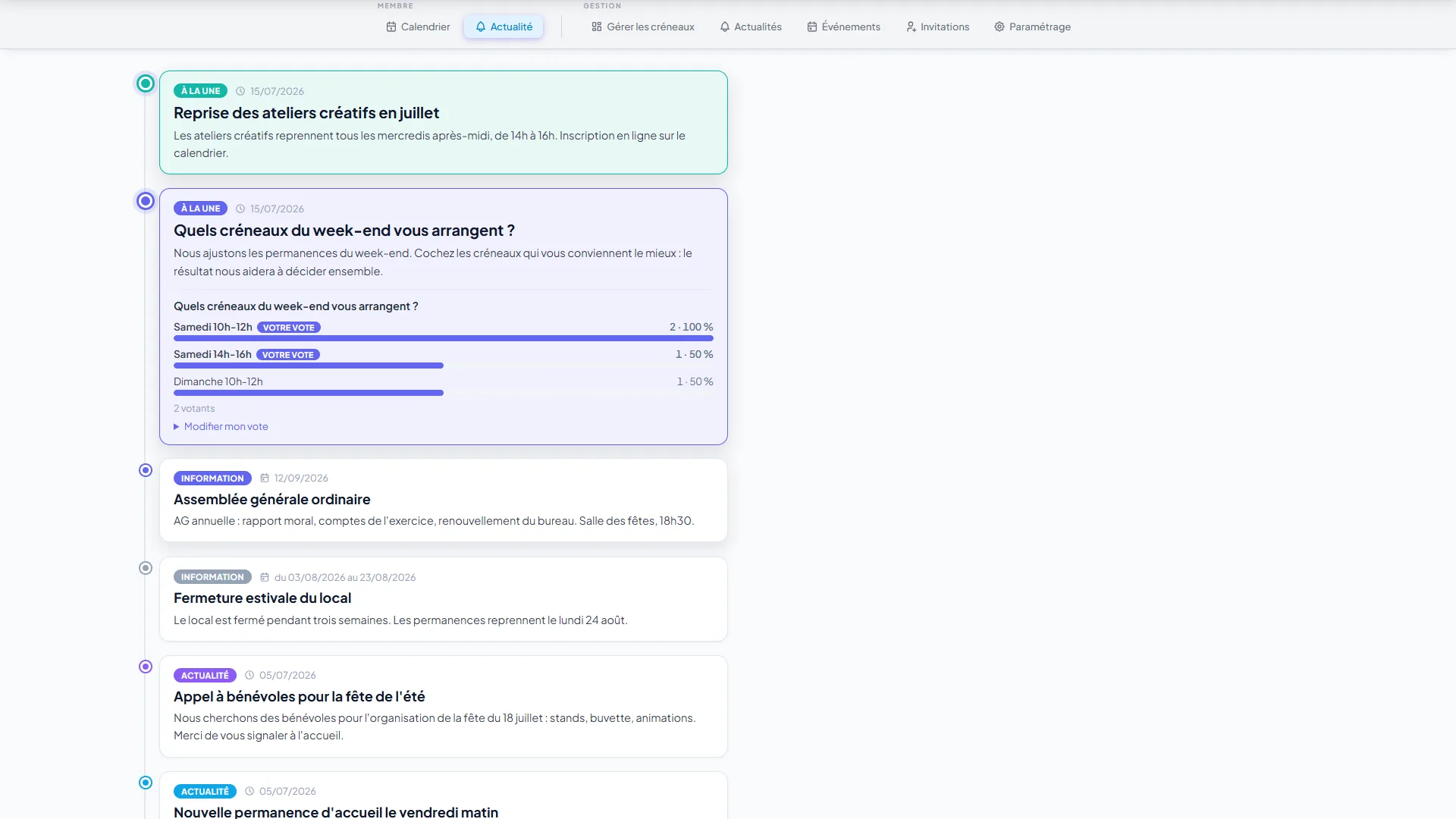
Task: Select the timeline marker for Assemblée générale ordinaire
Action: (x=146, y=470)
